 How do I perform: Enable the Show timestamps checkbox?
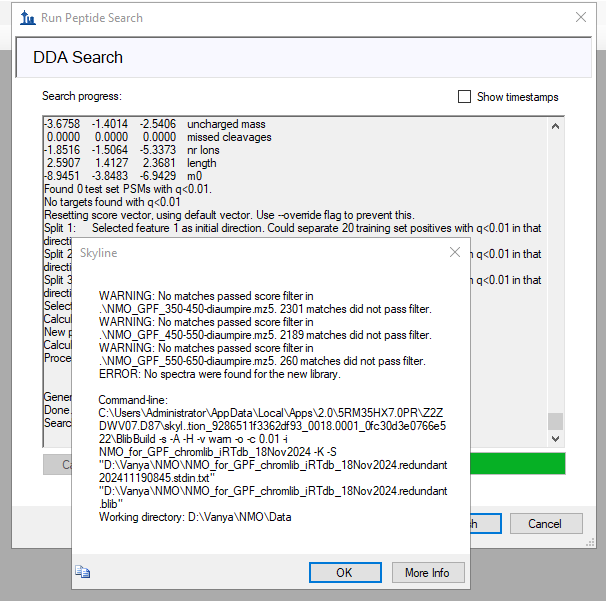(464, 97)
